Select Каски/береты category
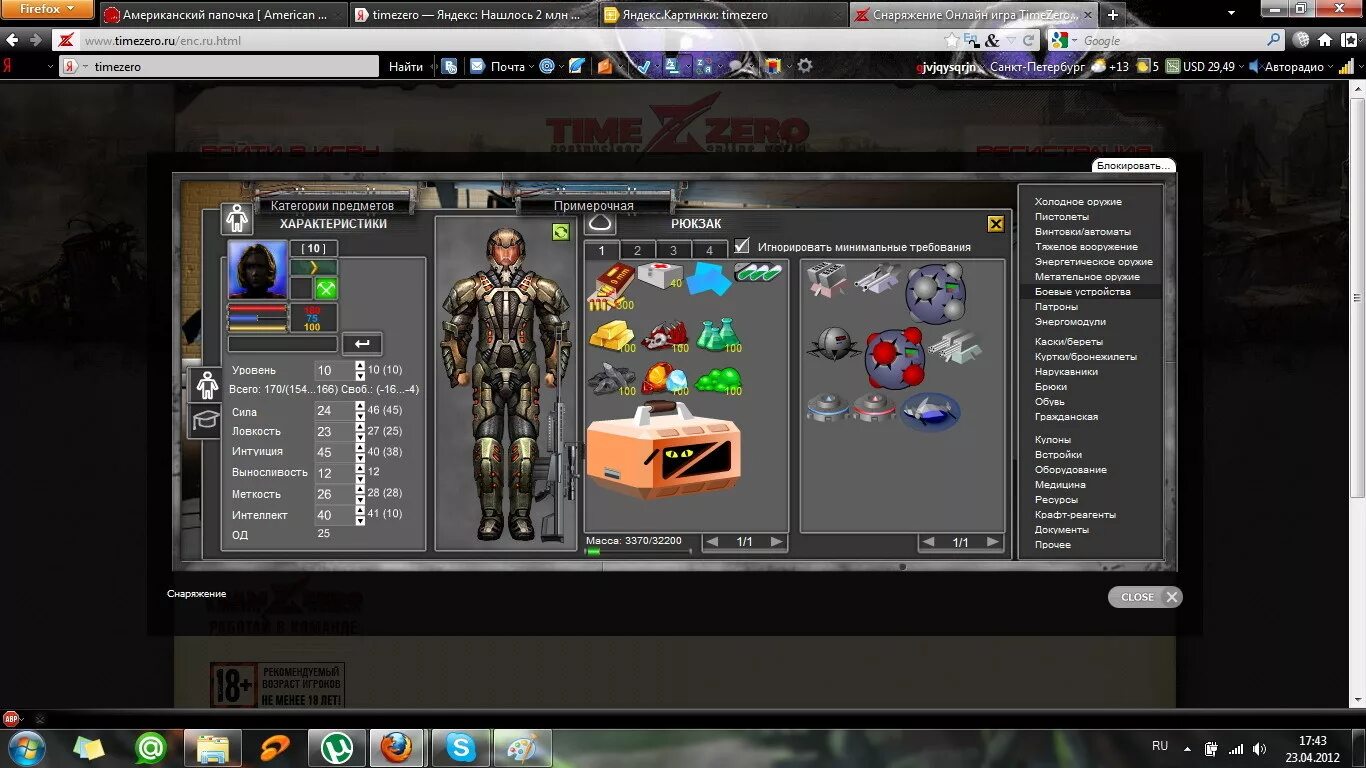The height and width of the screenshot is (768, 1366). 1069,342
